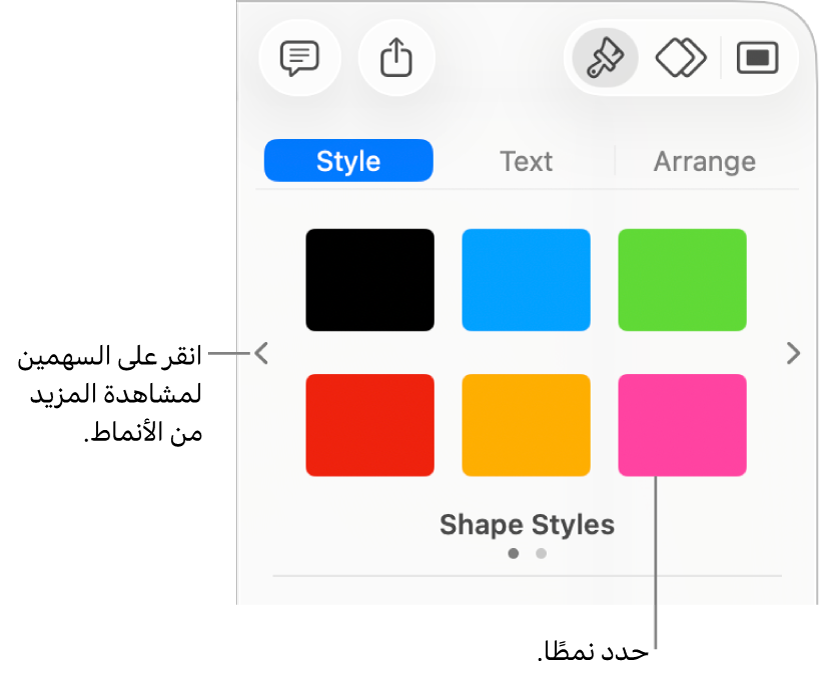This screenshot has height=673, width=820.
Task: Apply the green shape style
Action: pos(682,280)
